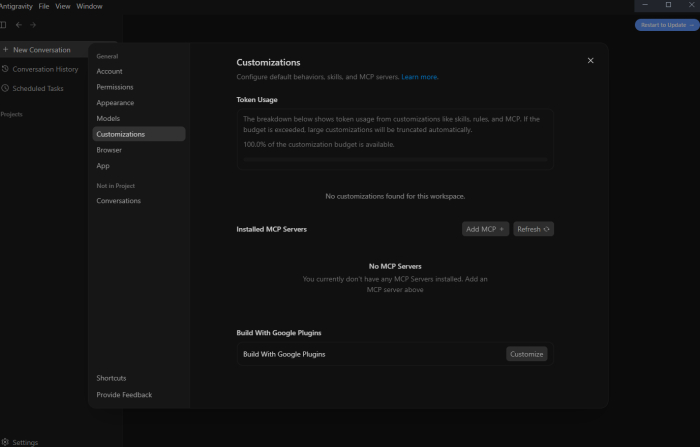Select the Models settings tab
700x447 pixels.
click(139, 118)
